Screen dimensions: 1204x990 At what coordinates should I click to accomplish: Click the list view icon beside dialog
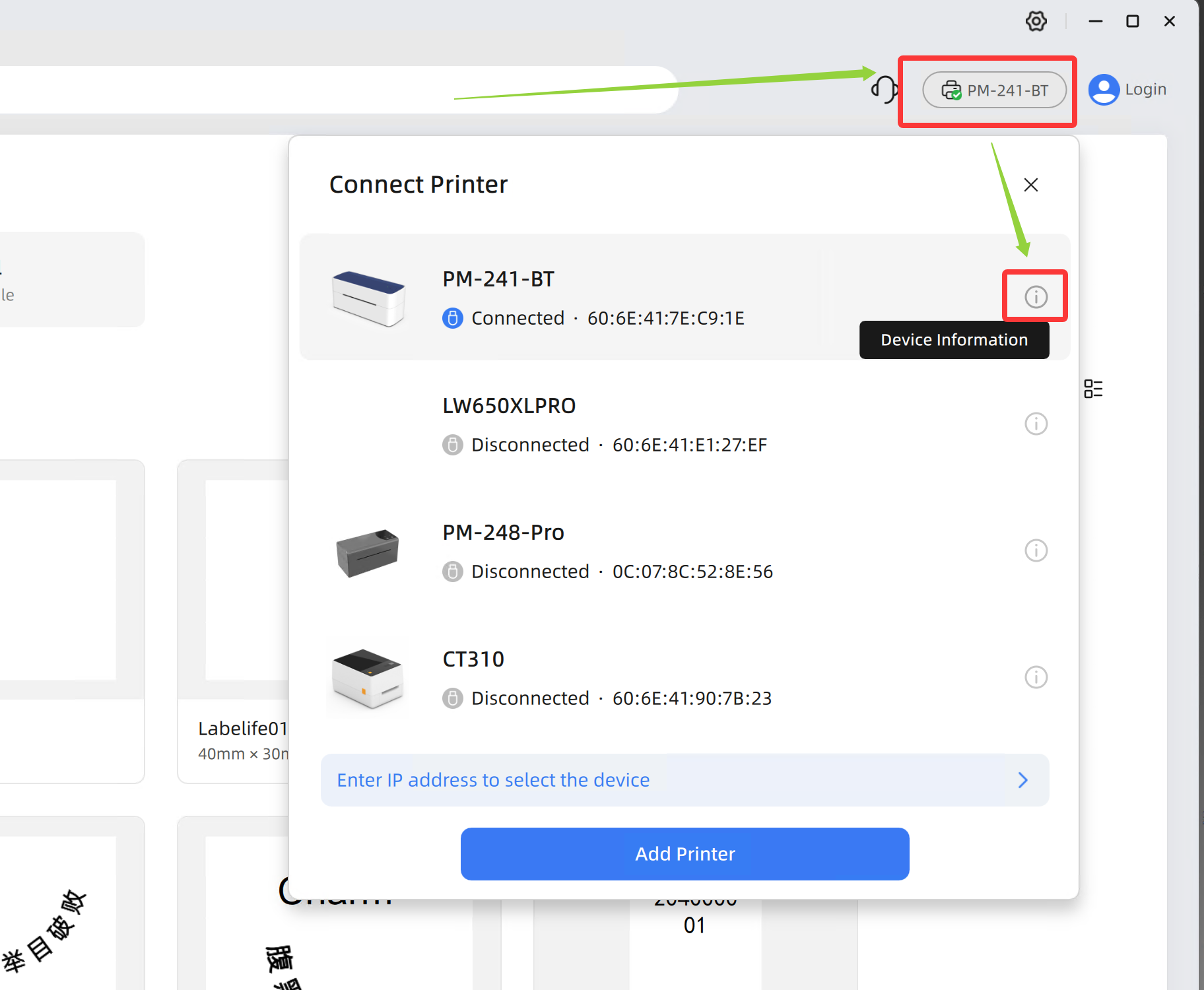tap(1093, 389)
